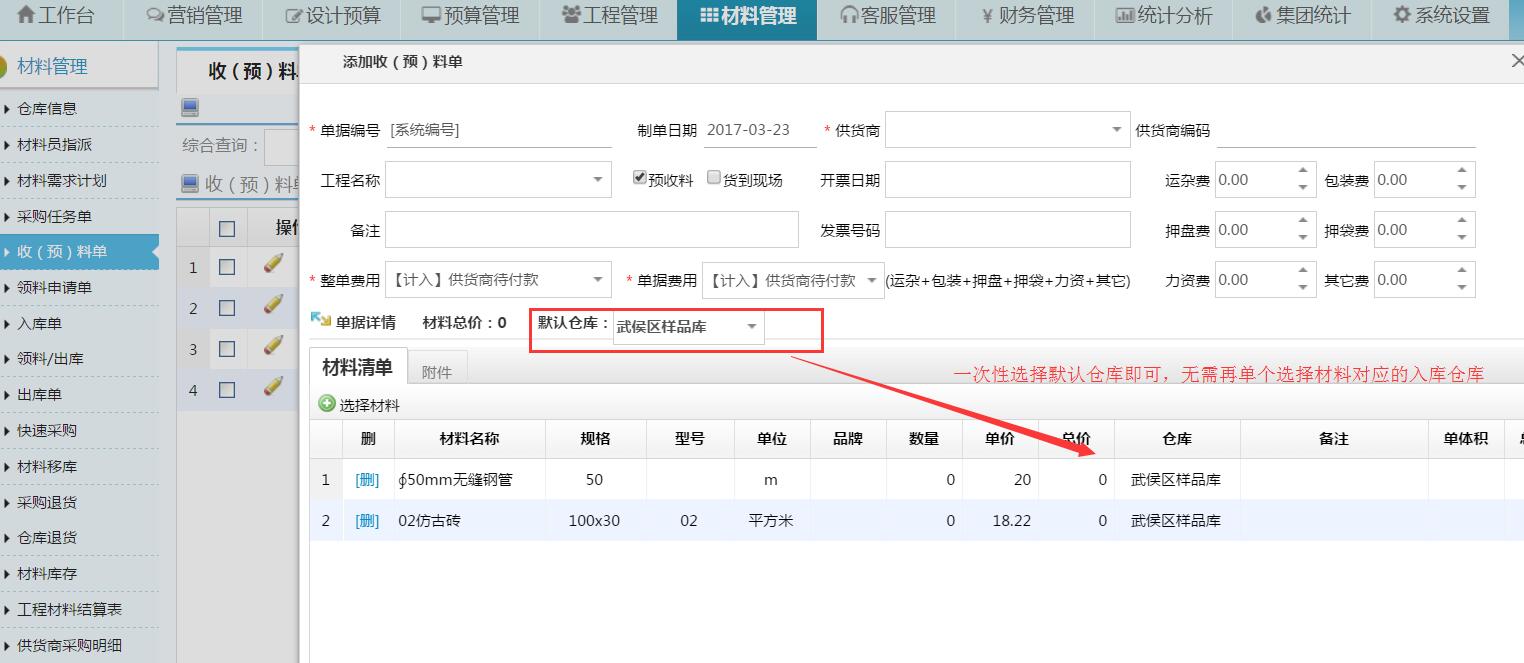Expand the 工程名称 dropdown
Screen dimensions: 1524x663
click(597, 180)
